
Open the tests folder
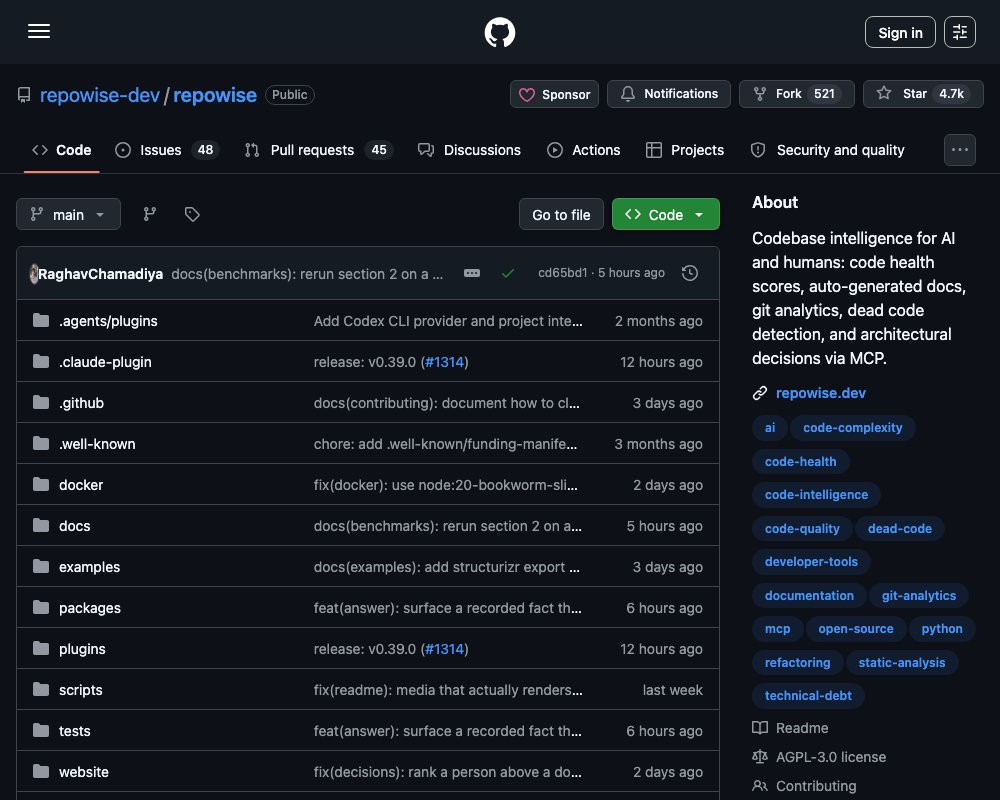[x=75, y=731]
